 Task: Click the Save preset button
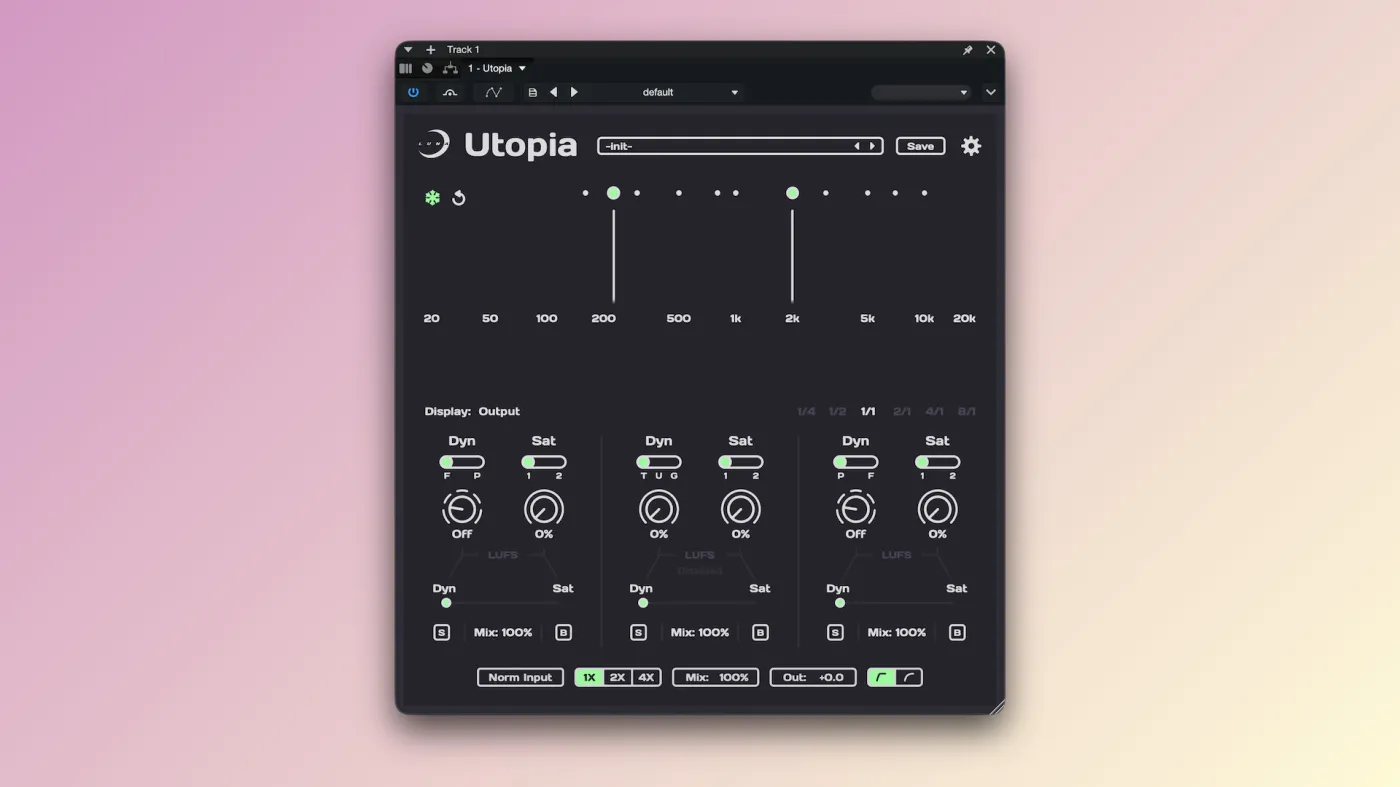[x=921, y=146]
